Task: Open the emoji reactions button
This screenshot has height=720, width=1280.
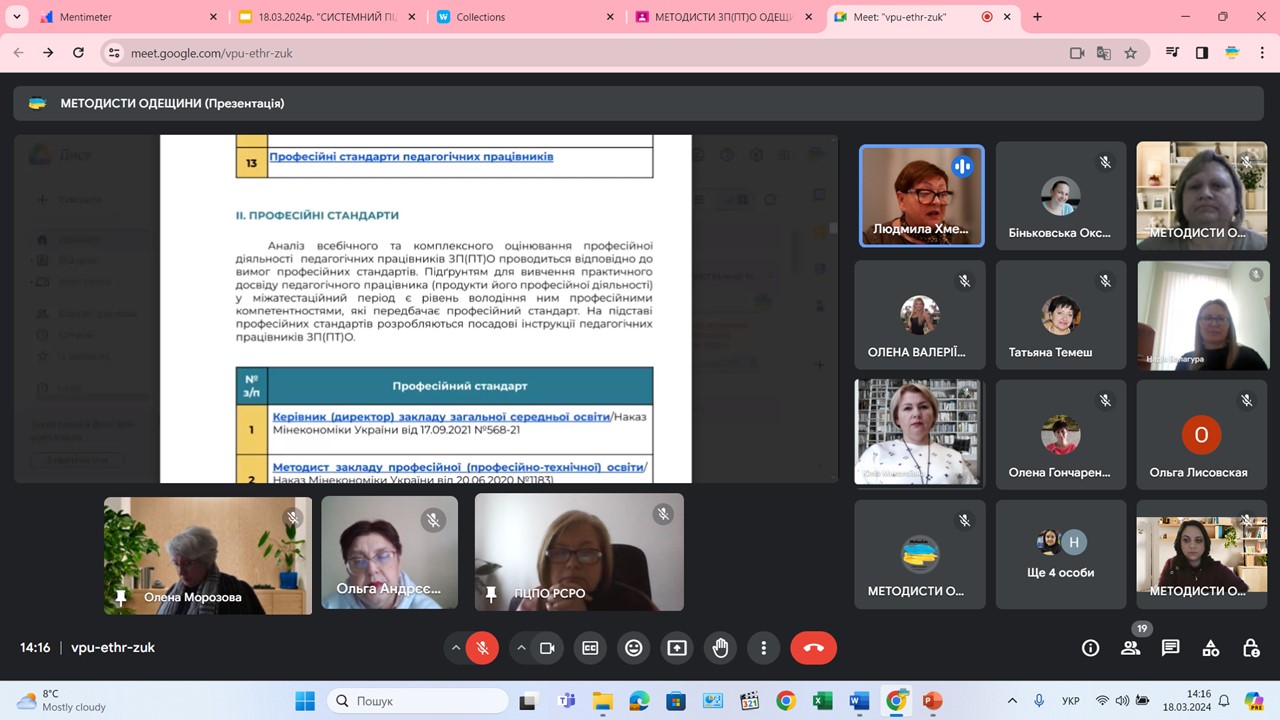Action: [633, 648]
